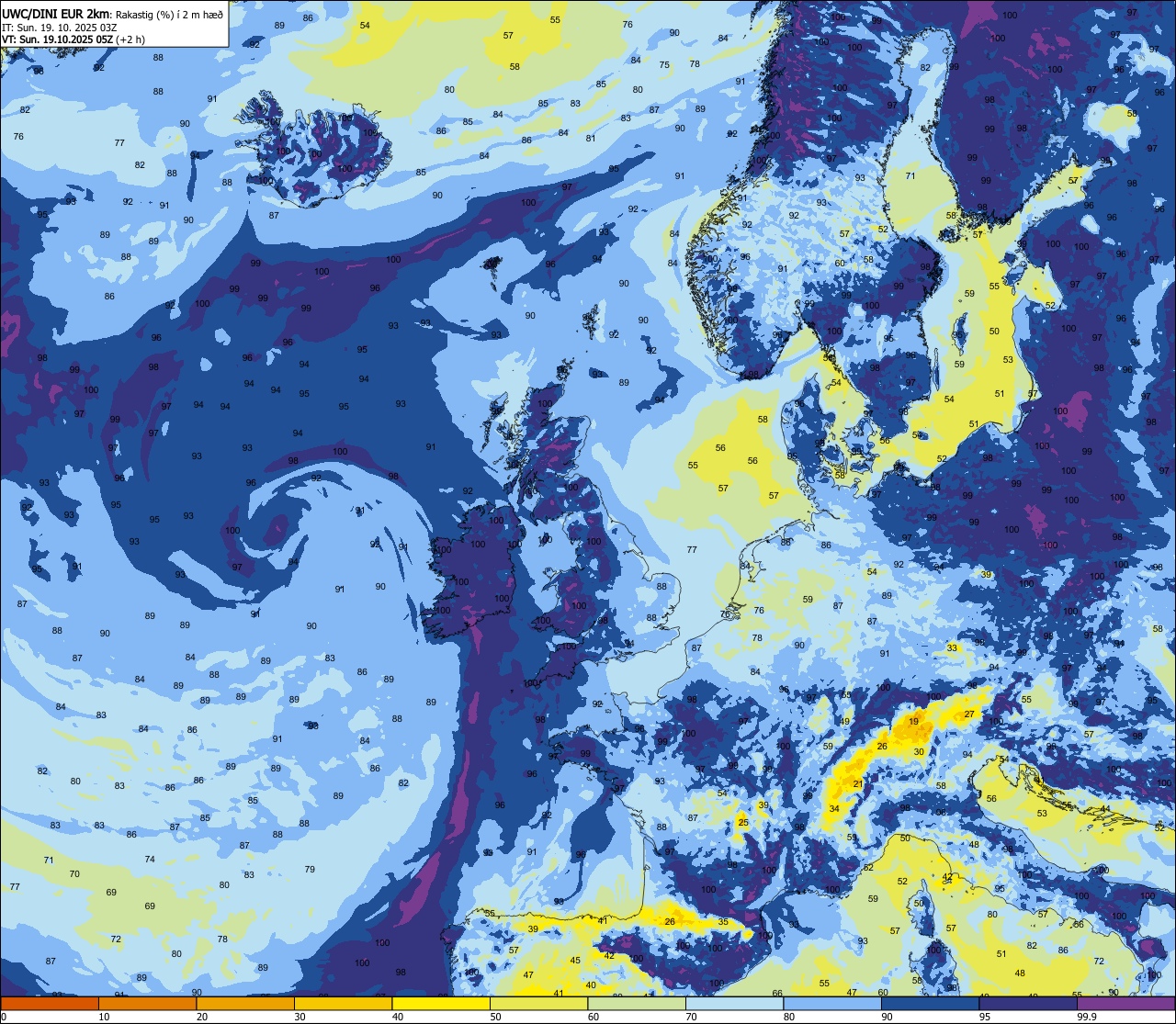Screen dimensions: 1176x1024
Task: Click the '40' legend tick label
Action: point(398,1017)
